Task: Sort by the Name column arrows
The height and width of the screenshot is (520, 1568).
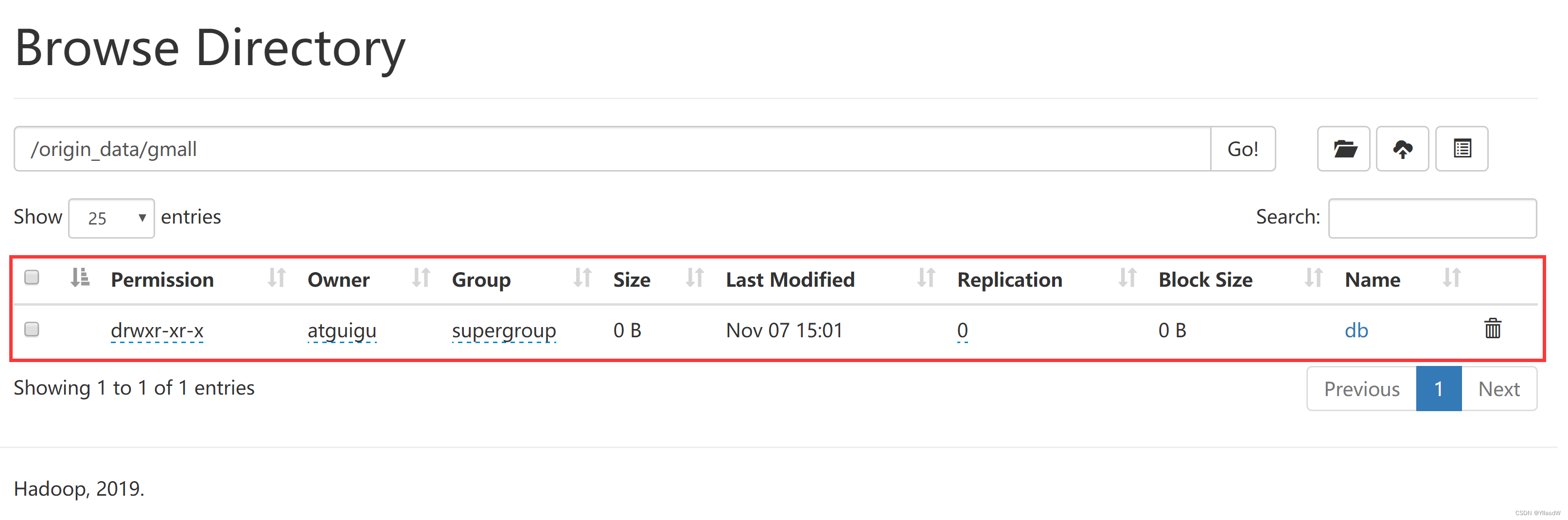Action: (1451, 278)
